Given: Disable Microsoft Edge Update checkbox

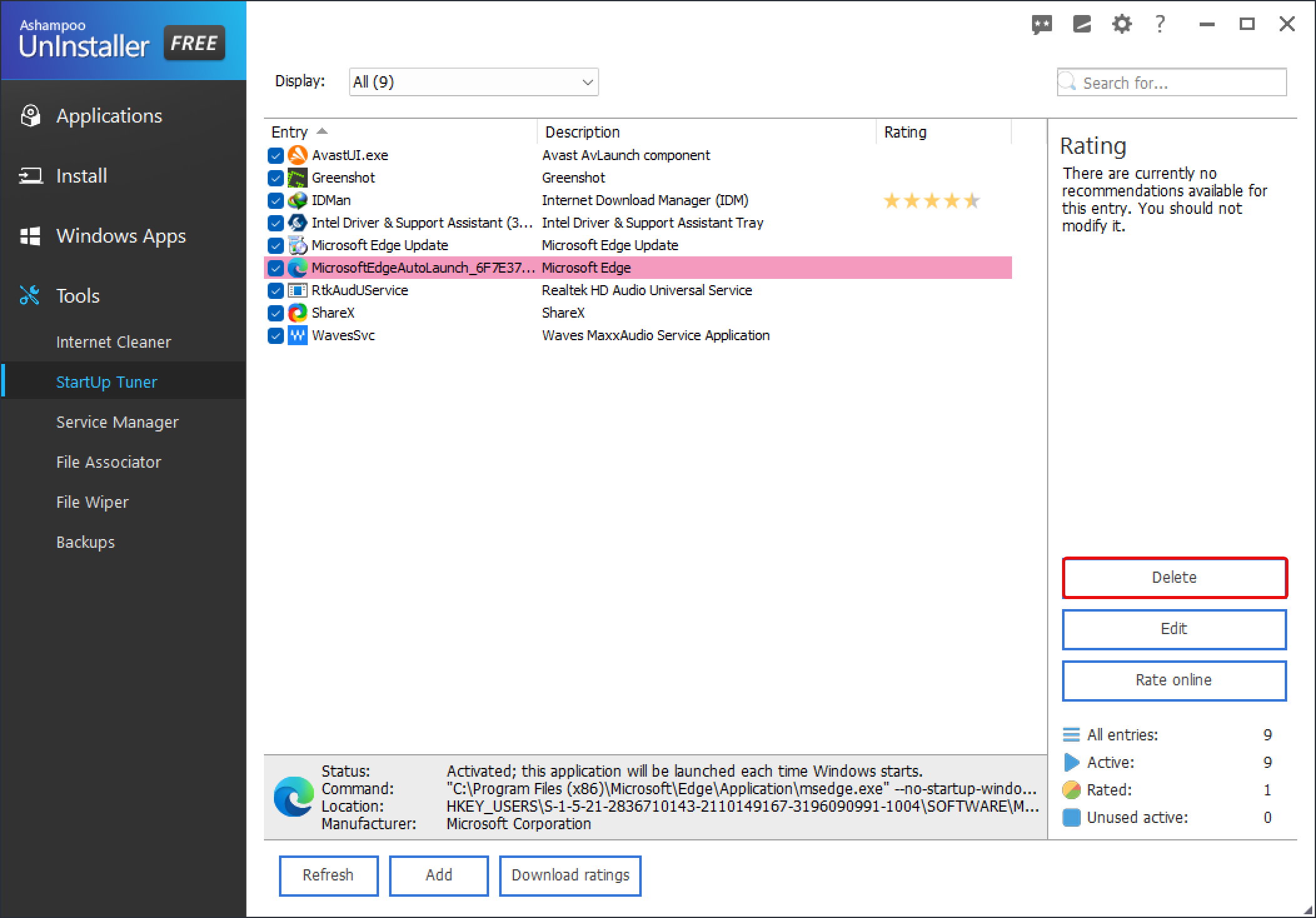Looking at the screenshot, I should tap(276, 246).
